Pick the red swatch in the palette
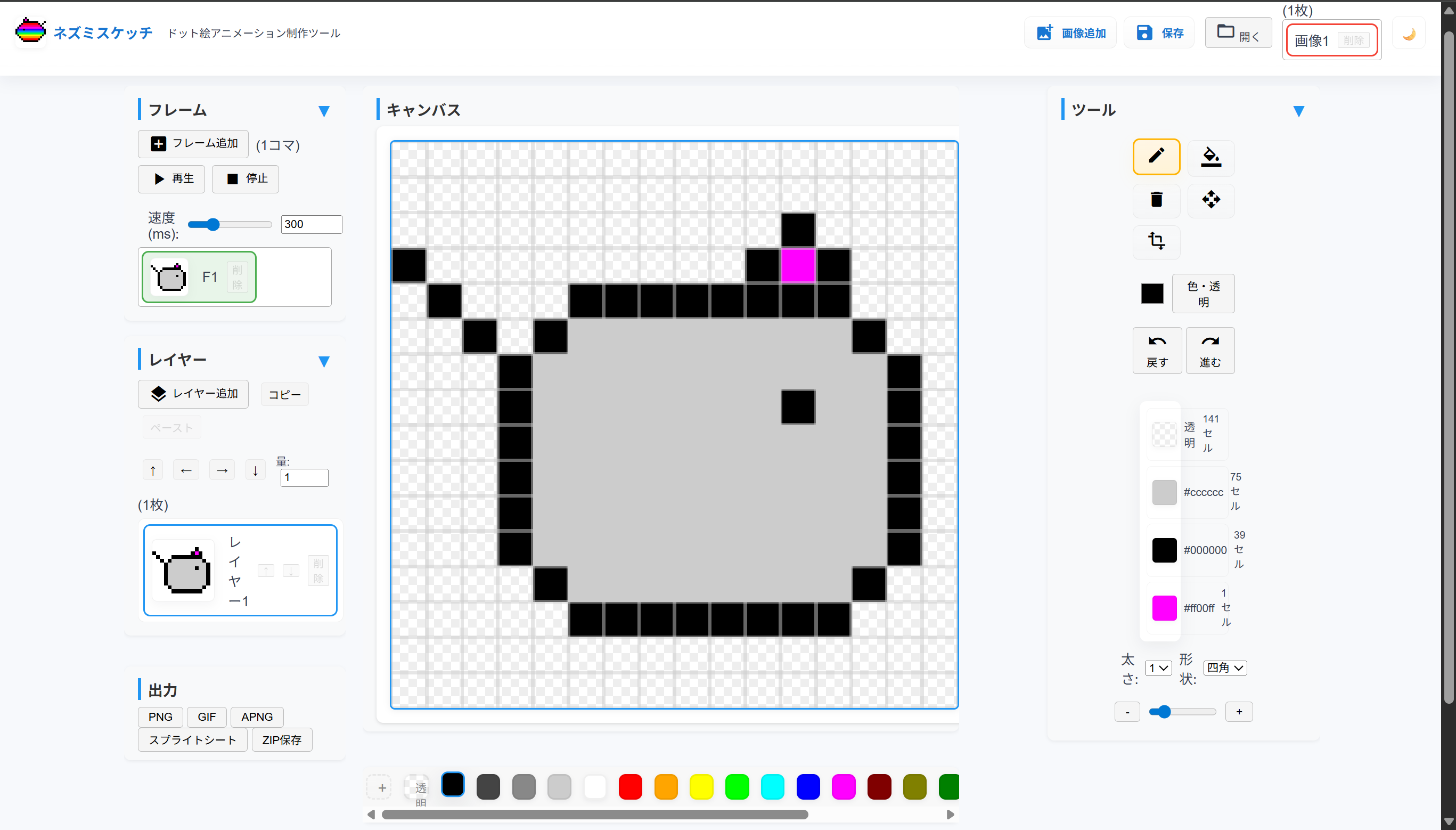Viewport: 1456px width, 830px height. [630, 787]
